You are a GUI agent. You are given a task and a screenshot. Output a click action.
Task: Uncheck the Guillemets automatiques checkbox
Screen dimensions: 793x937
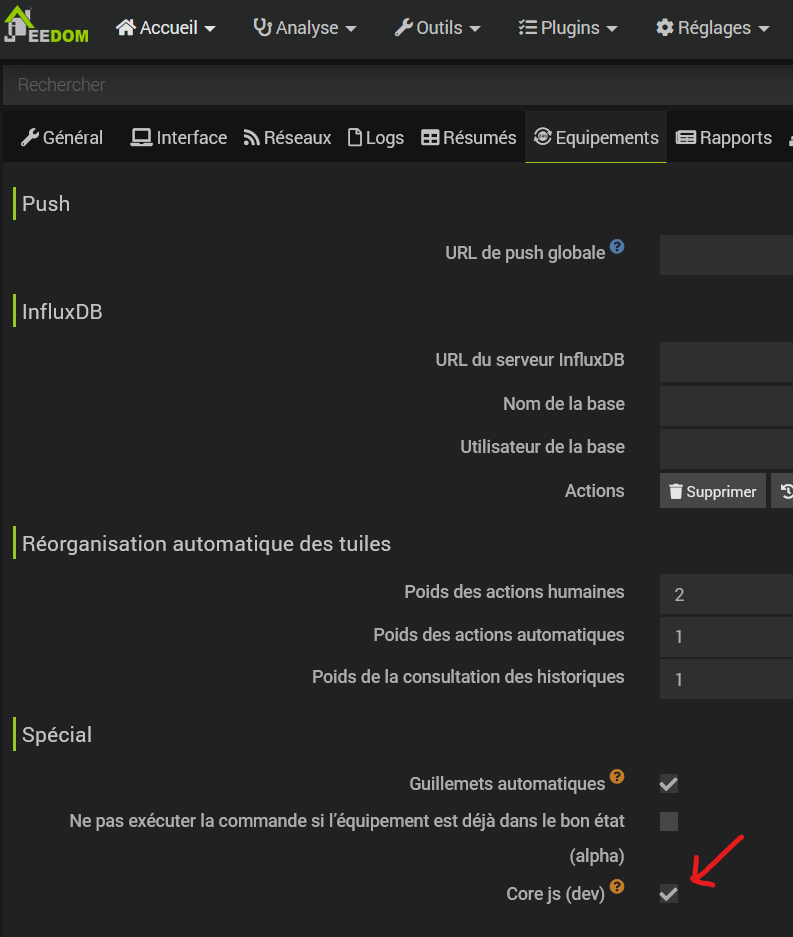click(669, 783)
